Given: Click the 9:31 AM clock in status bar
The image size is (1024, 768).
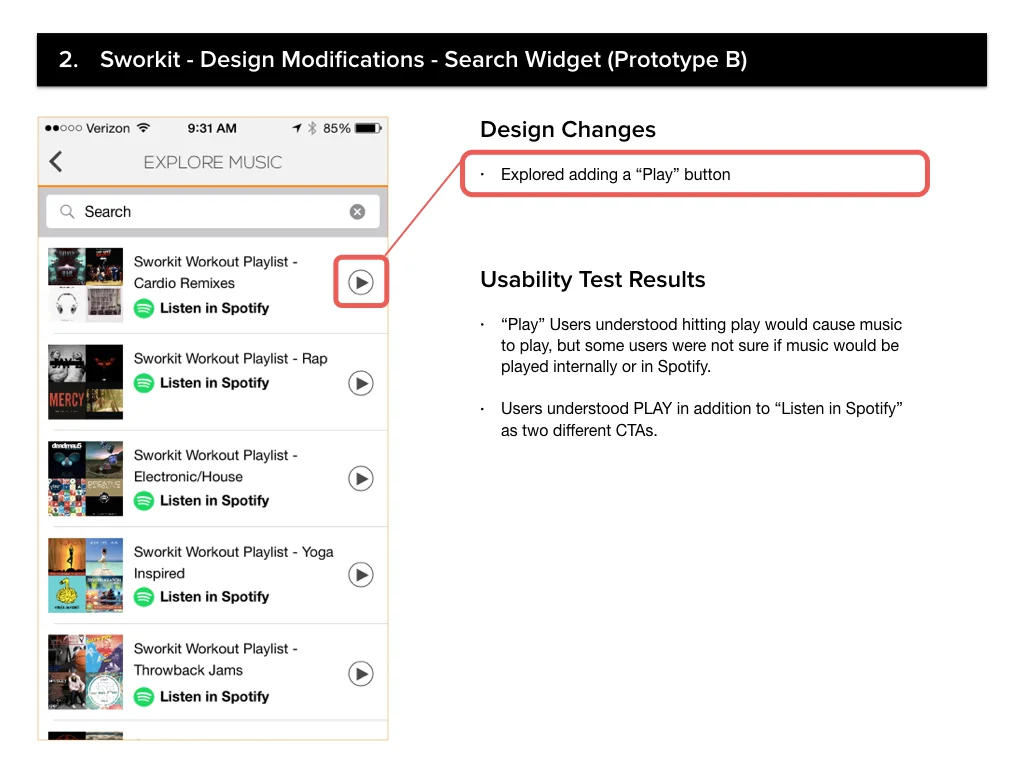Looking at the screenshot, I should (212, 128).
